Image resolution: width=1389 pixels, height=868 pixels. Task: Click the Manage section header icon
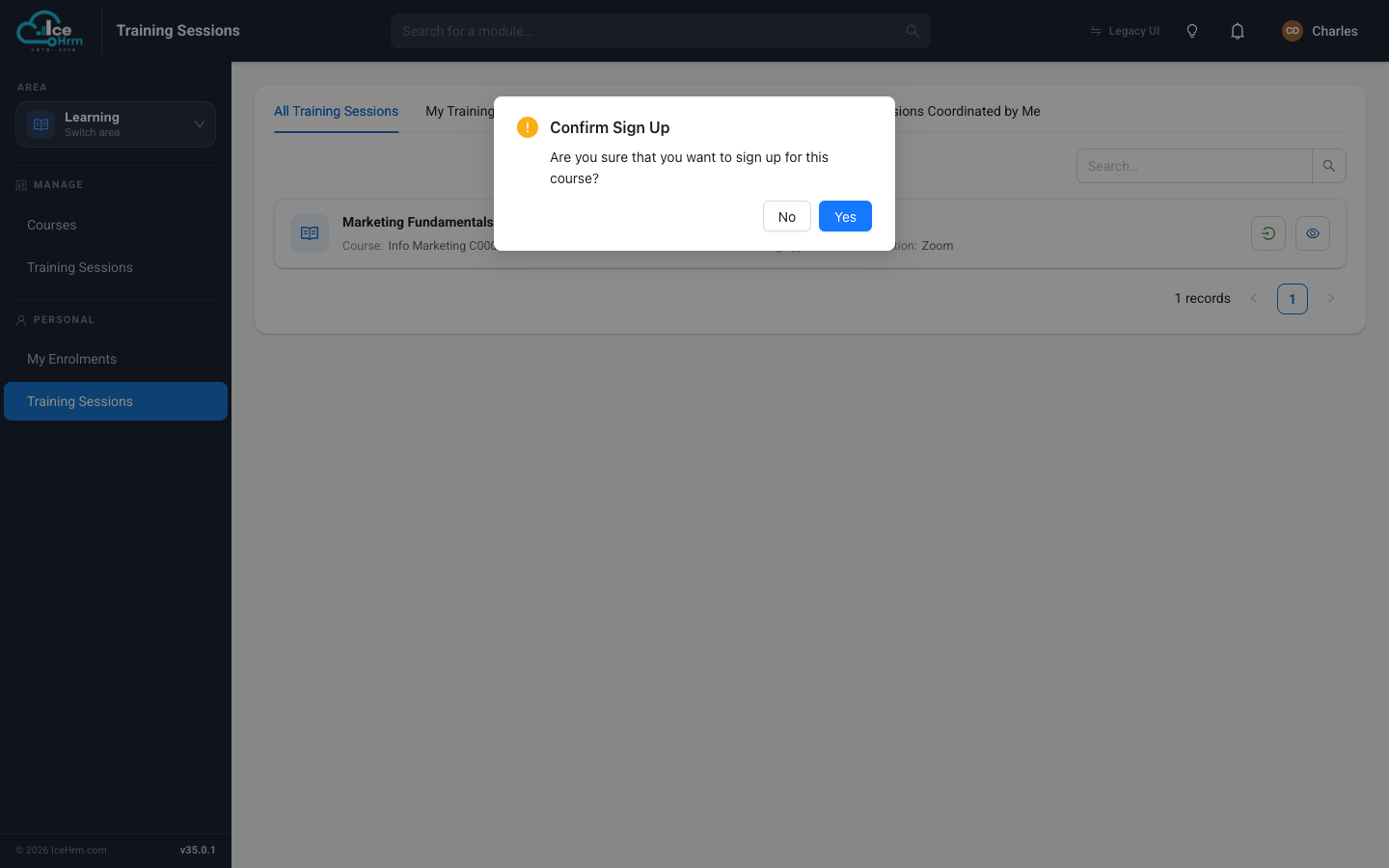(21, 185)
